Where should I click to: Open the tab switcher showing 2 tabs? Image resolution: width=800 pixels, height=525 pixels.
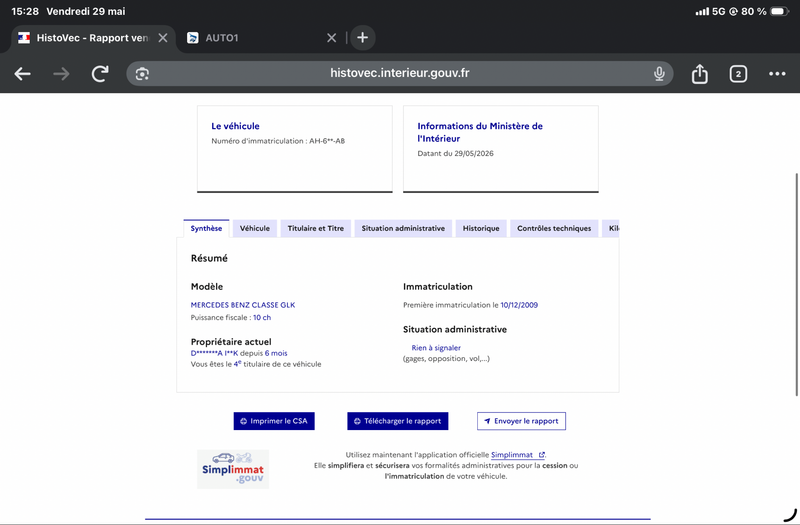pyautogui.click(x=738, y=74)
